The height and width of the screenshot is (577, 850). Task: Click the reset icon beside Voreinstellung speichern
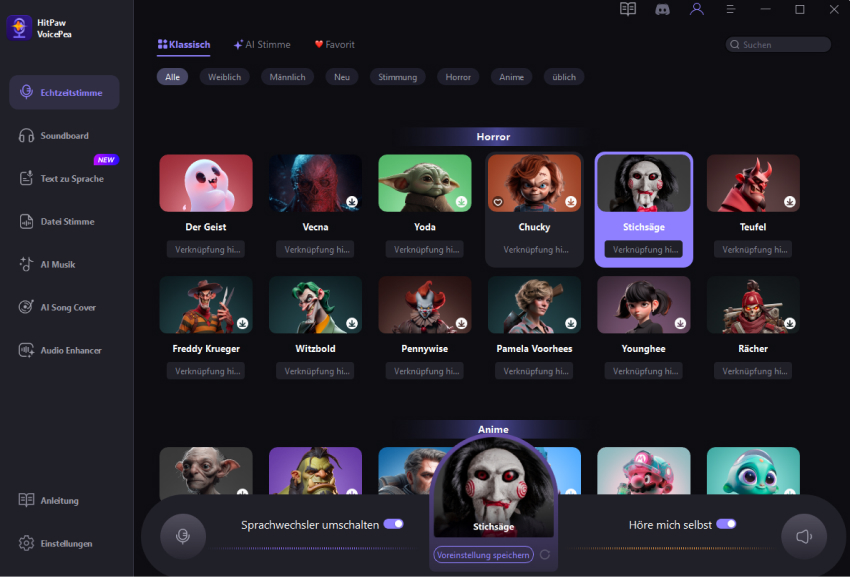click(545, 554)
